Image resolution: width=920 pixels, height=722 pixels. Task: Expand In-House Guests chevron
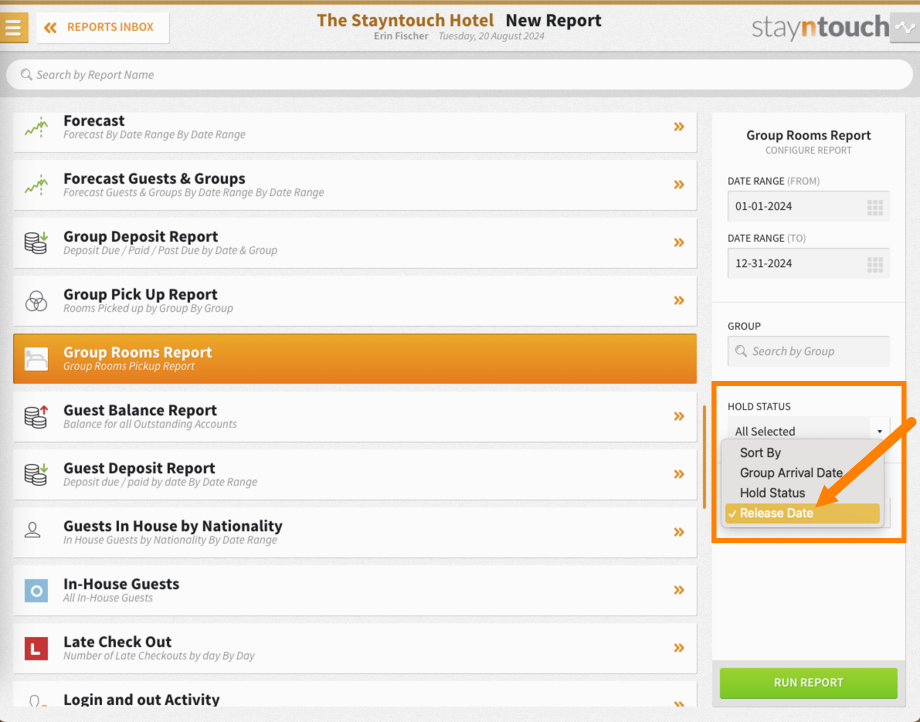tap(679, 590)
